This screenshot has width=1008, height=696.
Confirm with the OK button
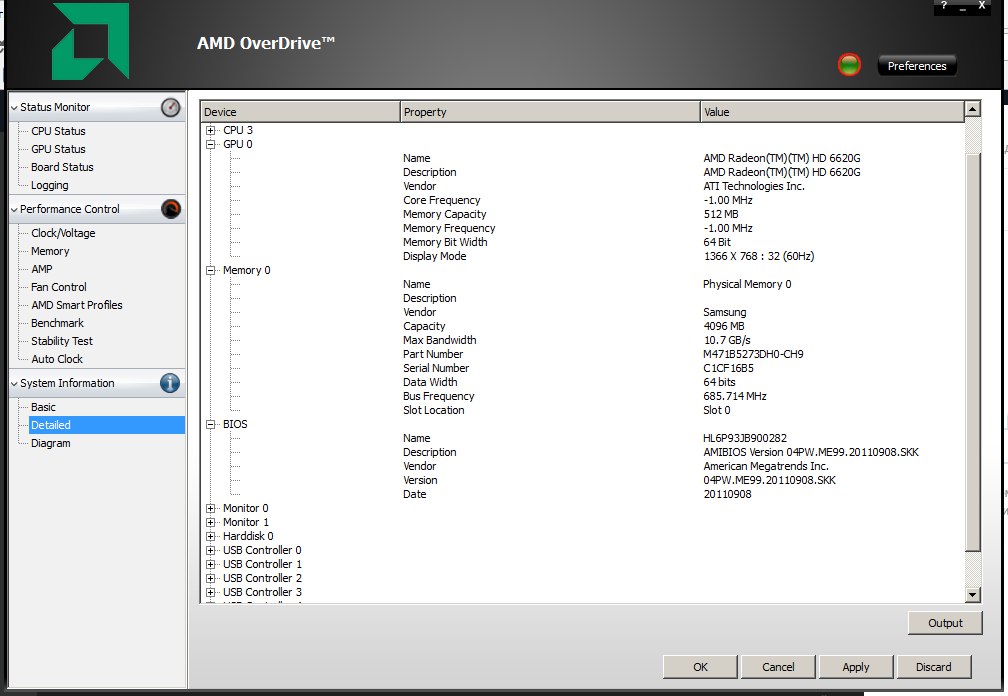point(700,667)
